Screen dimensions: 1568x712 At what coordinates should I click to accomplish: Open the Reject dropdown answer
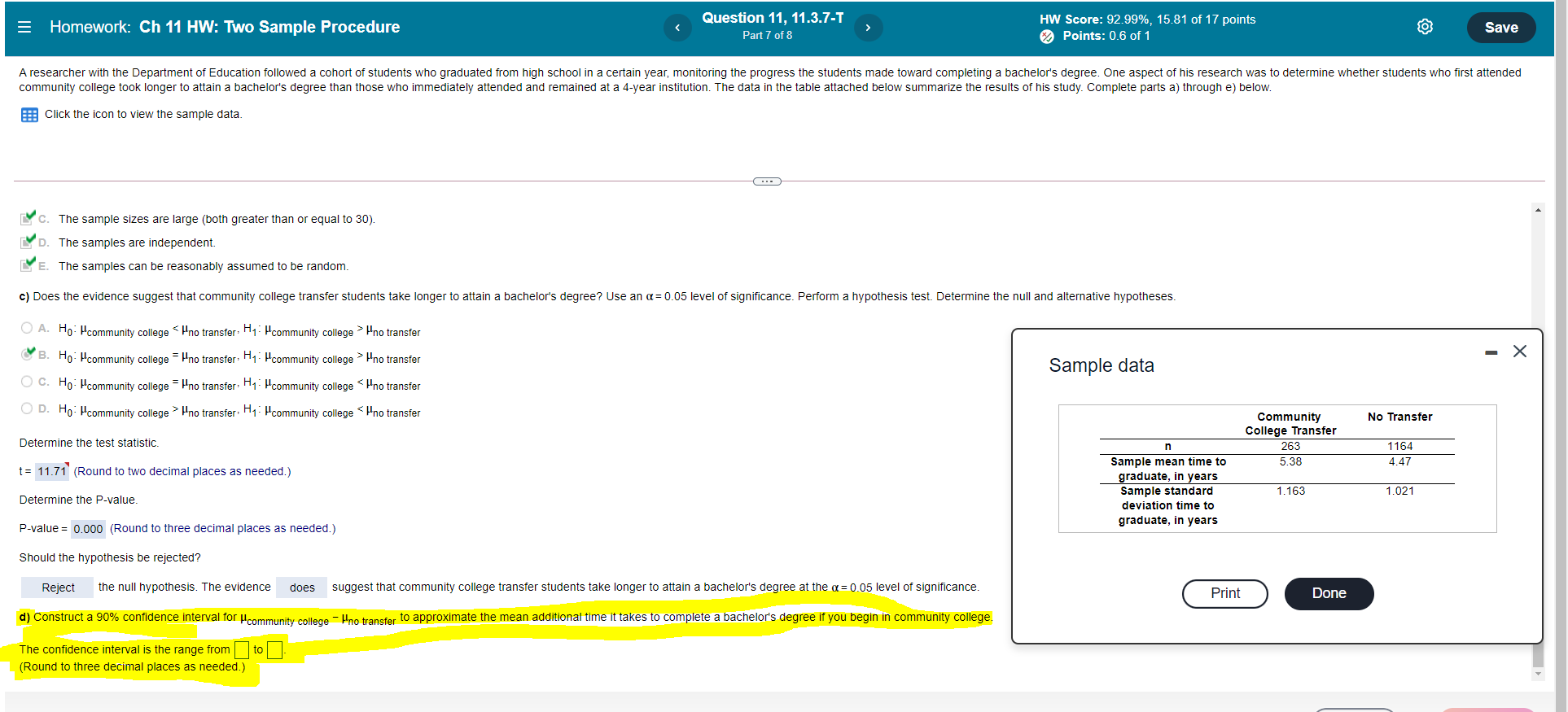pos(58,588)
